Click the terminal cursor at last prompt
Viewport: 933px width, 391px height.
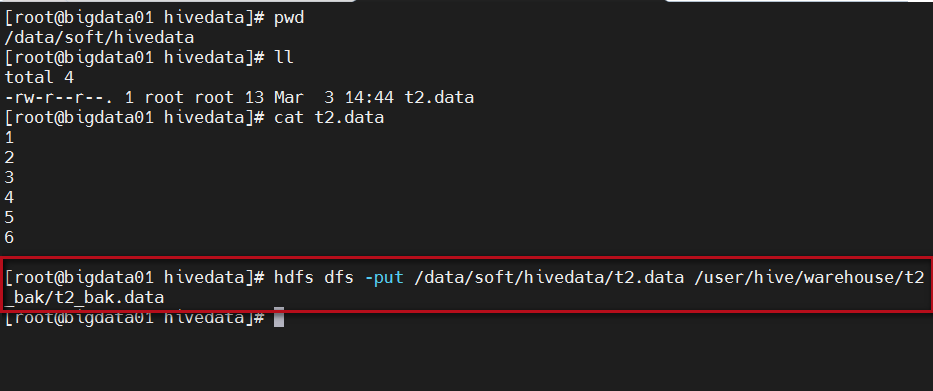pos(279,317)
